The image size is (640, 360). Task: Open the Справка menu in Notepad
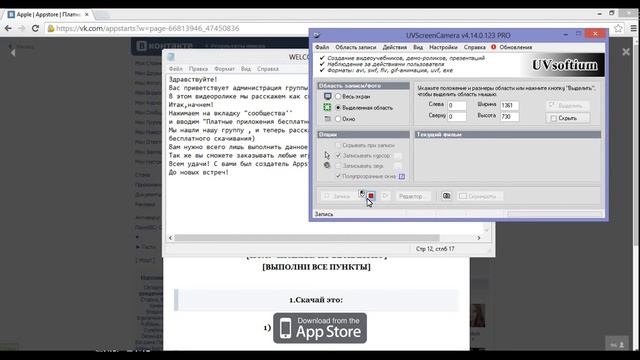[268, 69]
